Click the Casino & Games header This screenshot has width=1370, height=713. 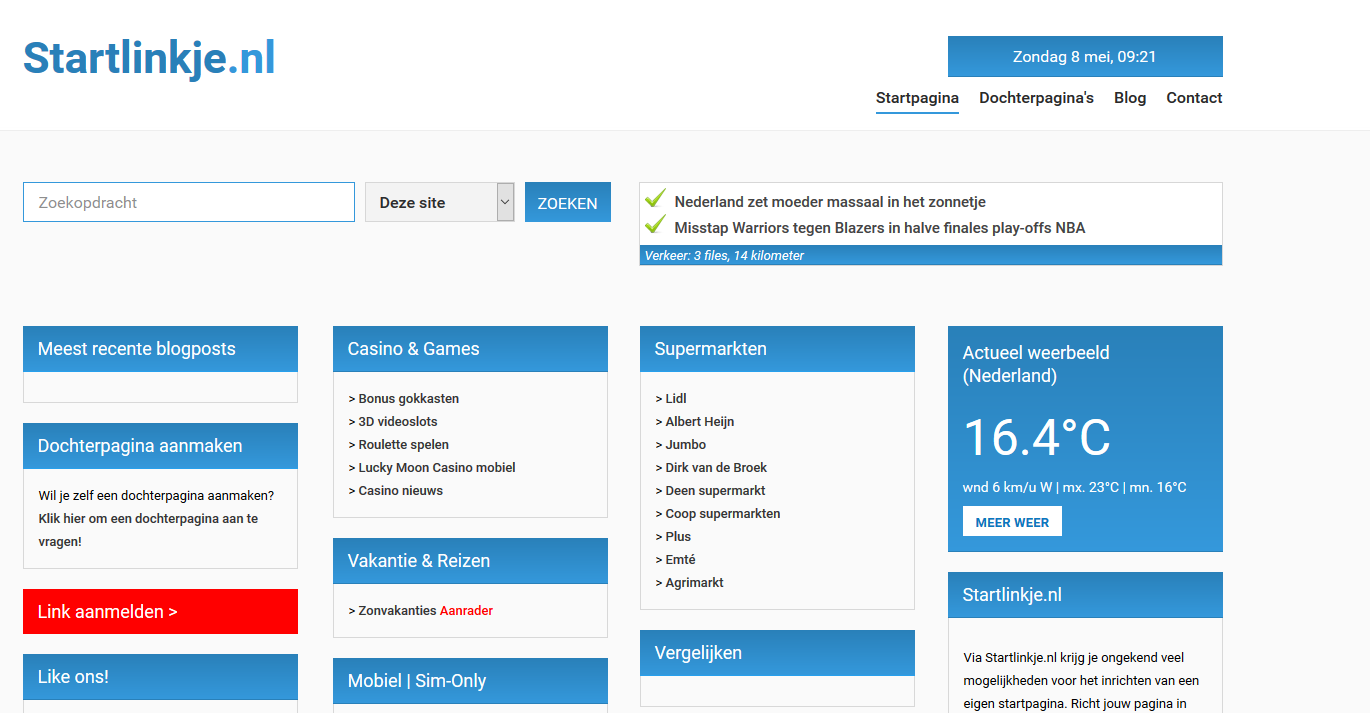pyautogui.click(x=470, y=349)
